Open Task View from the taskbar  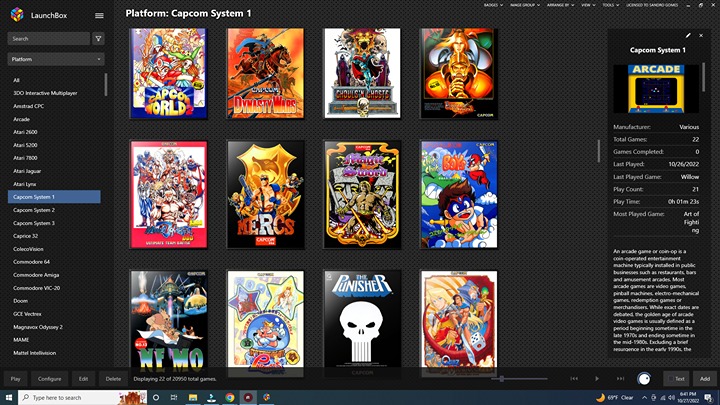(x=174, y=397)
